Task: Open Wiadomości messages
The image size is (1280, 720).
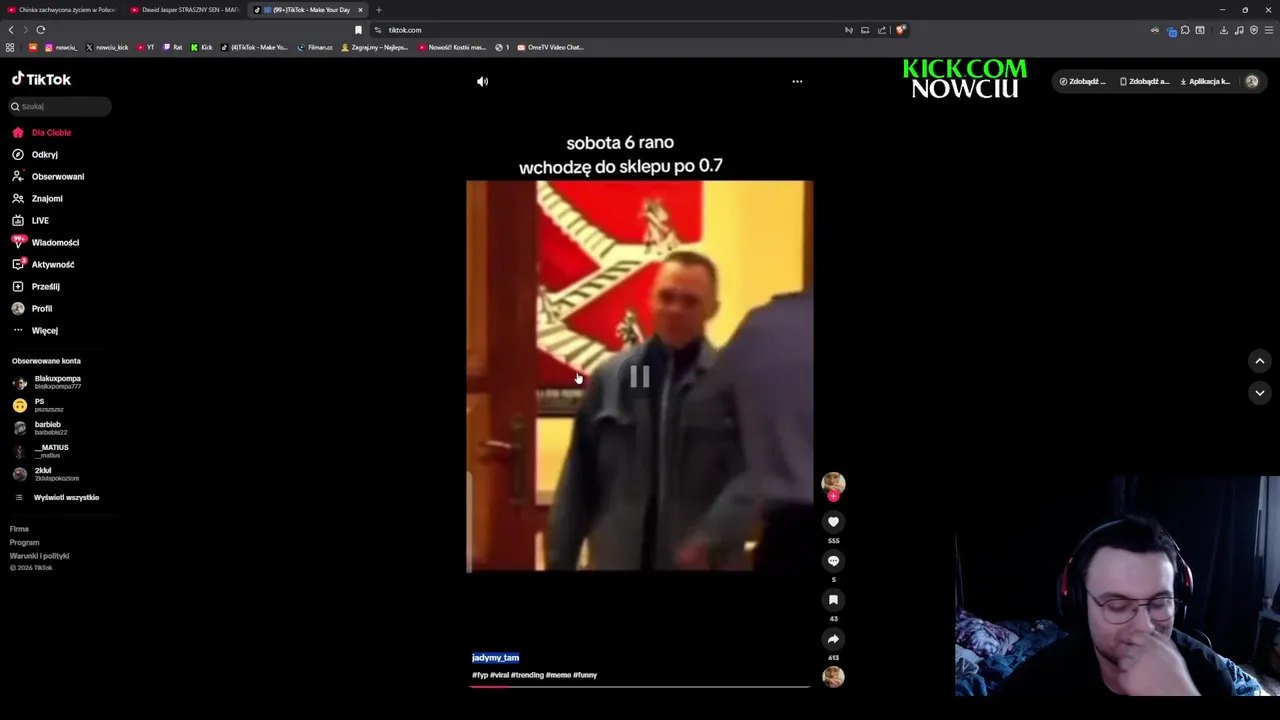Action: [x=46, y=242]
